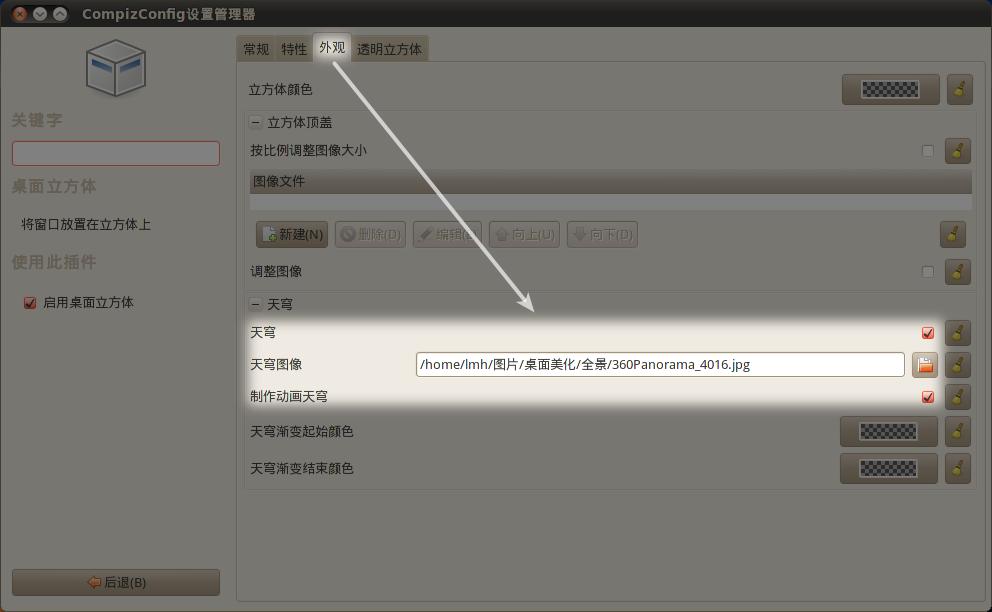Reset 天穹渐变结束颜色 with broom icon

point(957,468)
